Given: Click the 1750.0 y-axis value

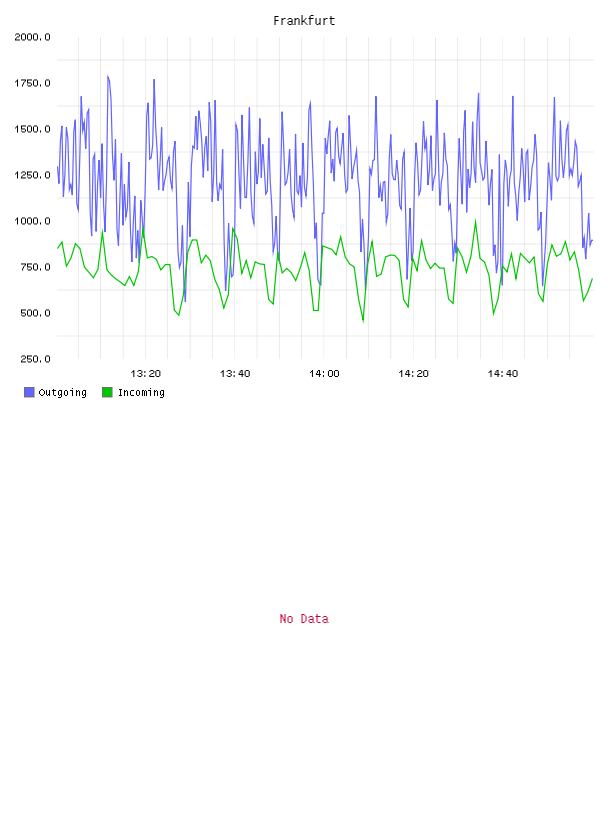Looking at the screenshot, I should click(x=32, y=83).
